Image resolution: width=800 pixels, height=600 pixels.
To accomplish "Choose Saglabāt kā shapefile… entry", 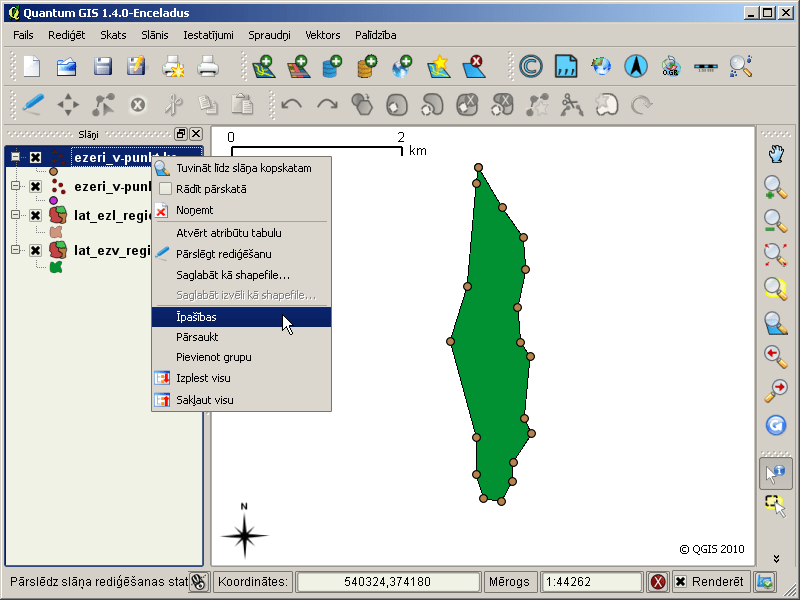I will tap(241, 275).
